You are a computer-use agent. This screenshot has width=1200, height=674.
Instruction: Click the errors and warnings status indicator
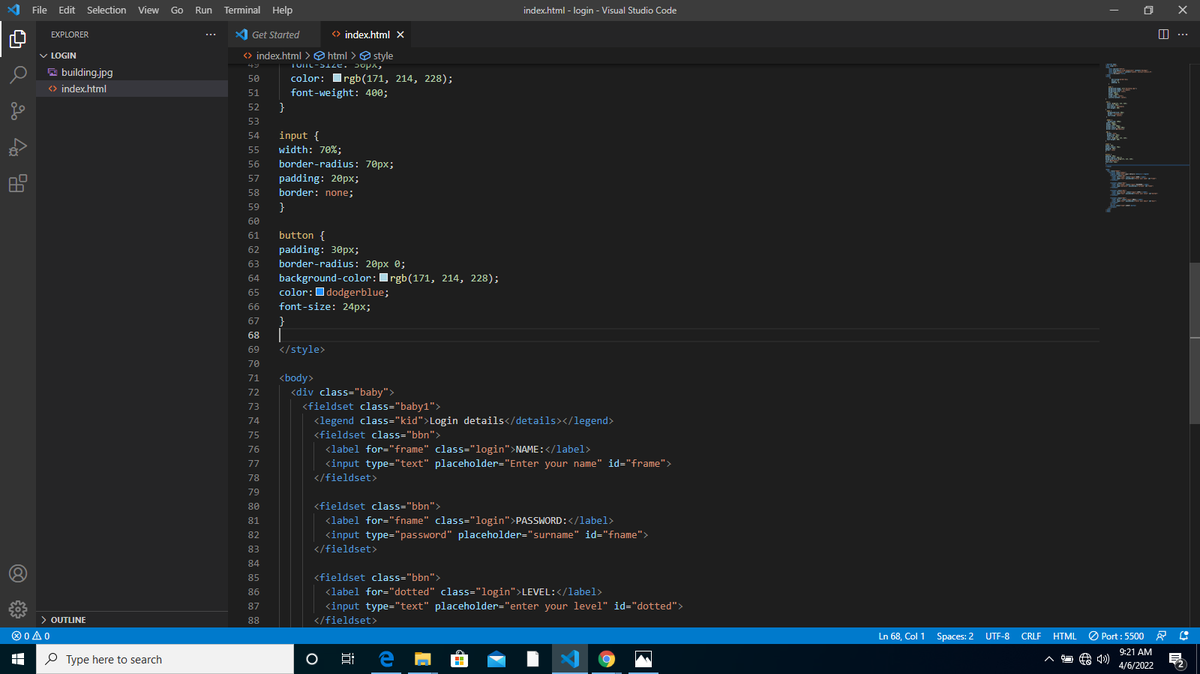(31, 636)
